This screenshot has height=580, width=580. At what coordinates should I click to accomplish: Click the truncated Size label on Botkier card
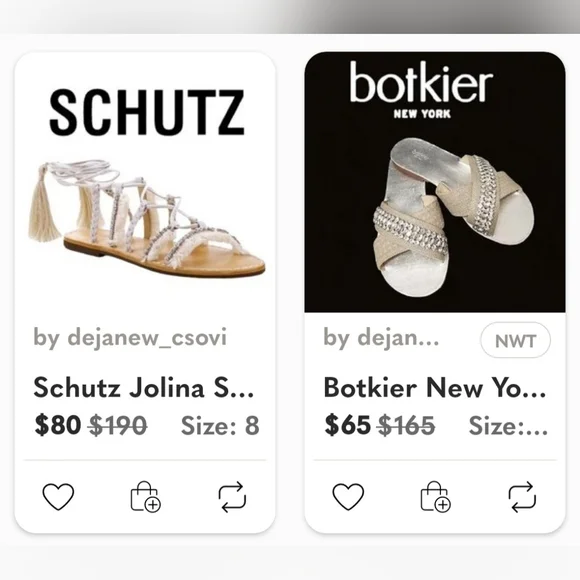pos(508,425)
